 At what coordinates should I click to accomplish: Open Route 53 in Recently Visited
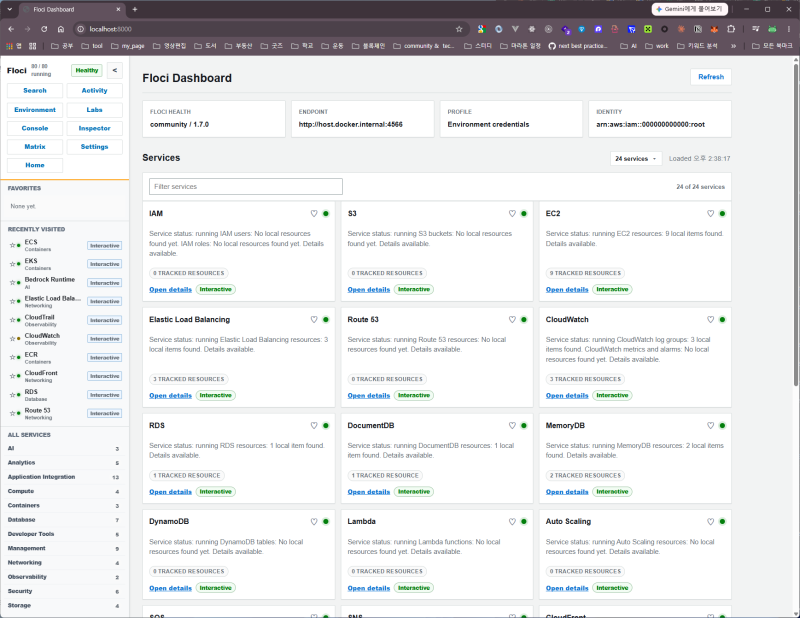[38, 411]
